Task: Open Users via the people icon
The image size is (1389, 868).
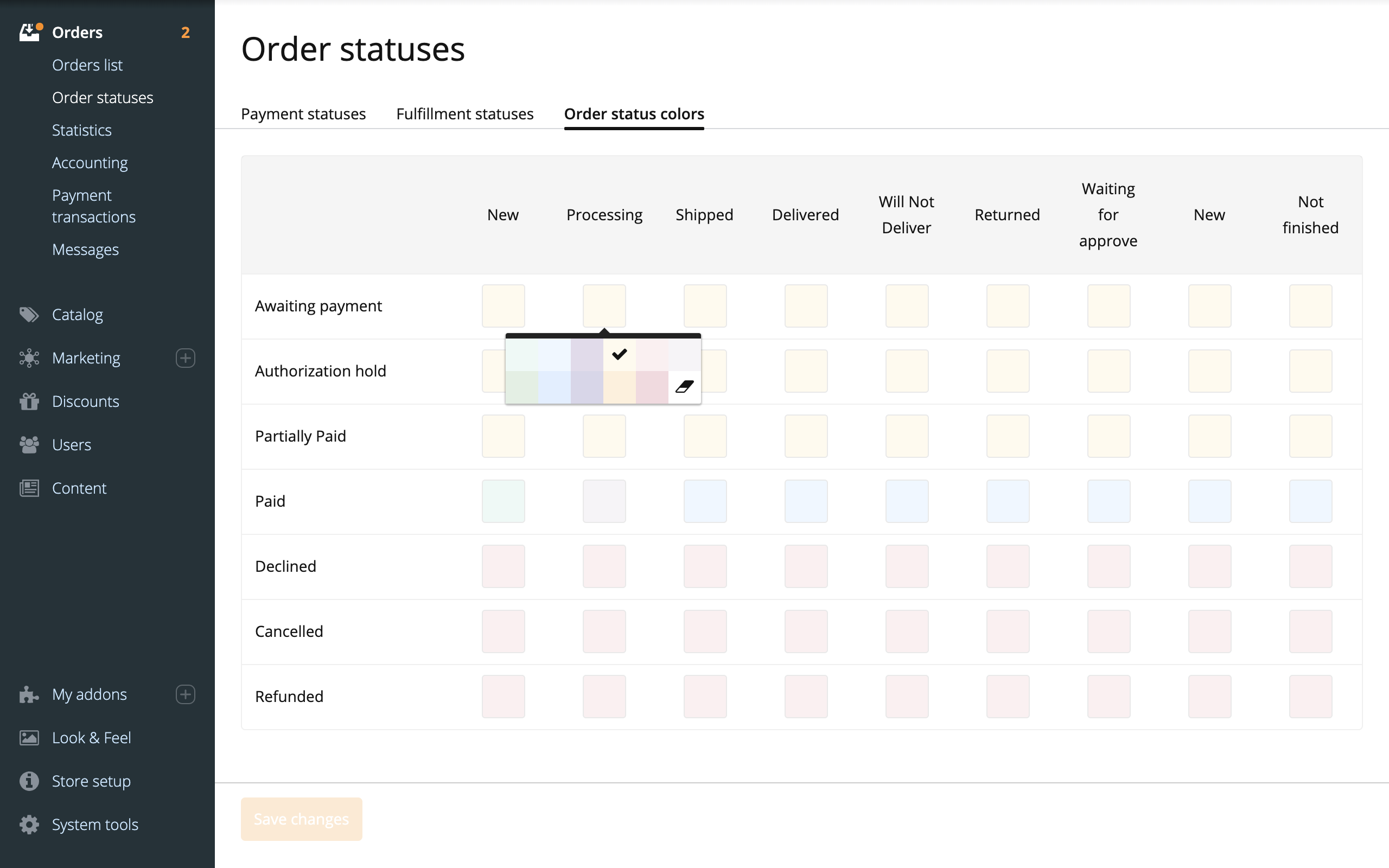Action: click(x=29, y=444)
